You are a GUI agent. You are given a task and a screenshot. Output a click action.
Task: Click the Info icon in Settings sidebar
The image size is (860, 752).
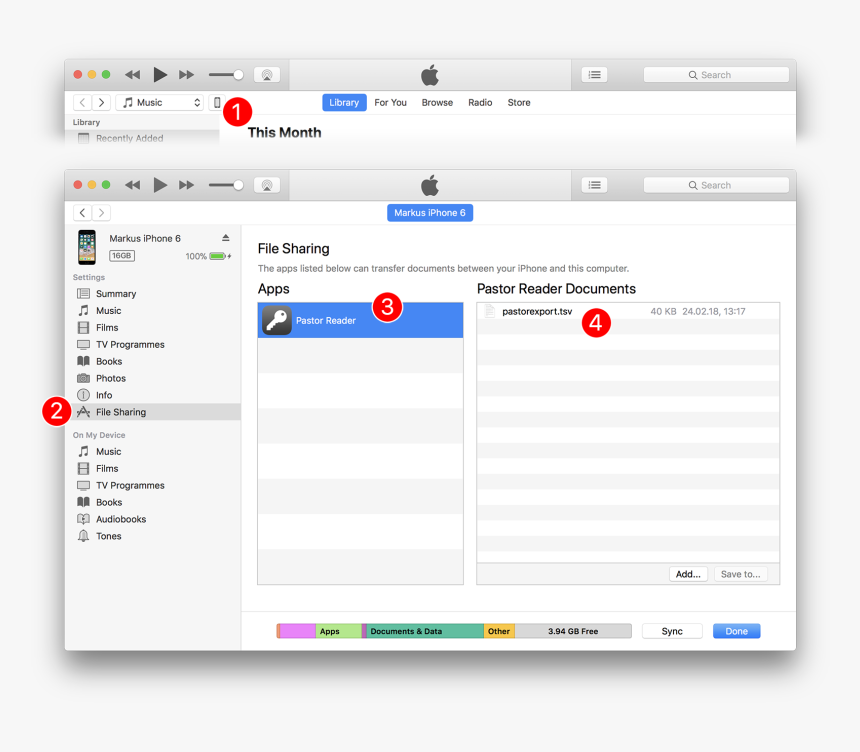[x=85, y=395]
